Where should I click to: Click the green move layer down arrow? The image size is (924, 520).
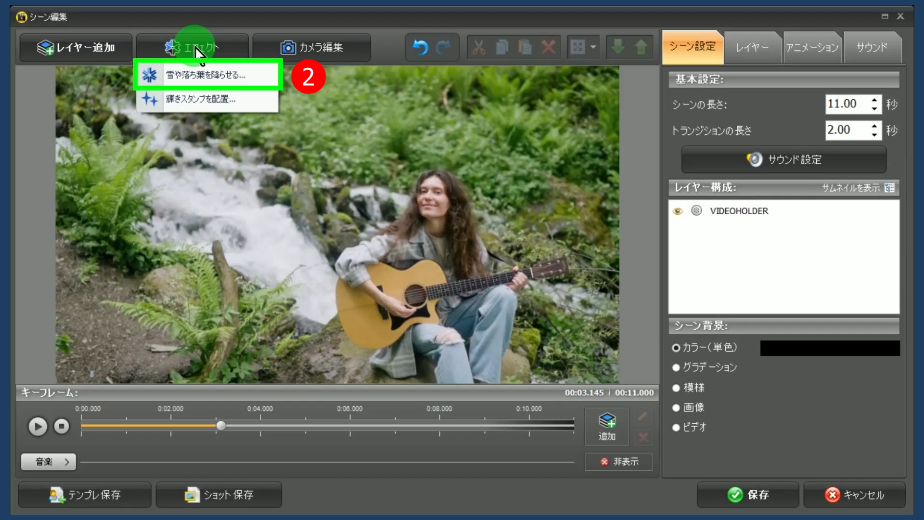(x=618, y=47)
